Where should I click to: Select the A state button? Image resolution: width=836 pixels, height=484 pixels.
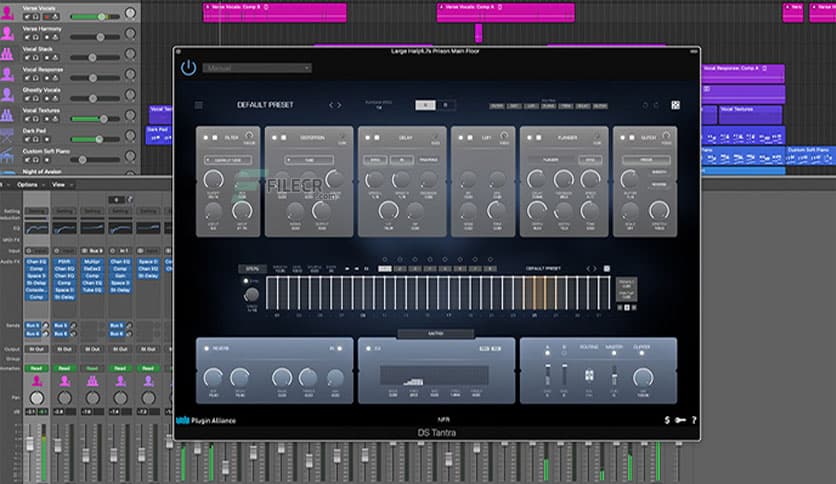coord(425,105)
